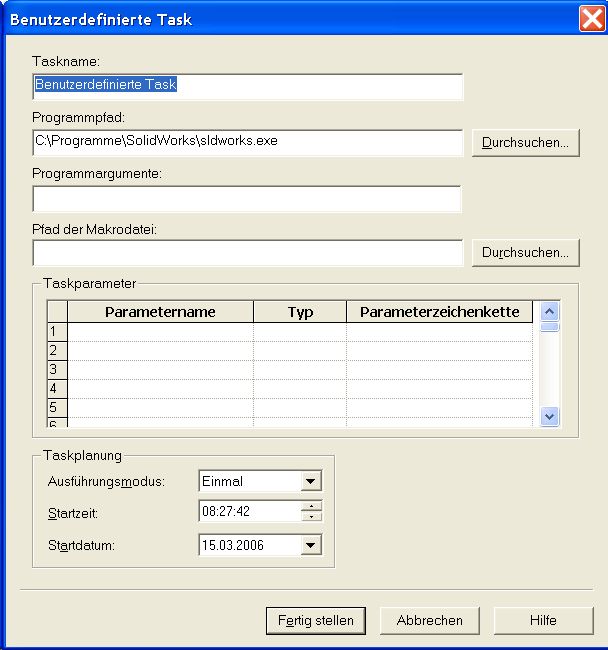
Task: Click the table scrollbar thumb
Action: (550, 327)
